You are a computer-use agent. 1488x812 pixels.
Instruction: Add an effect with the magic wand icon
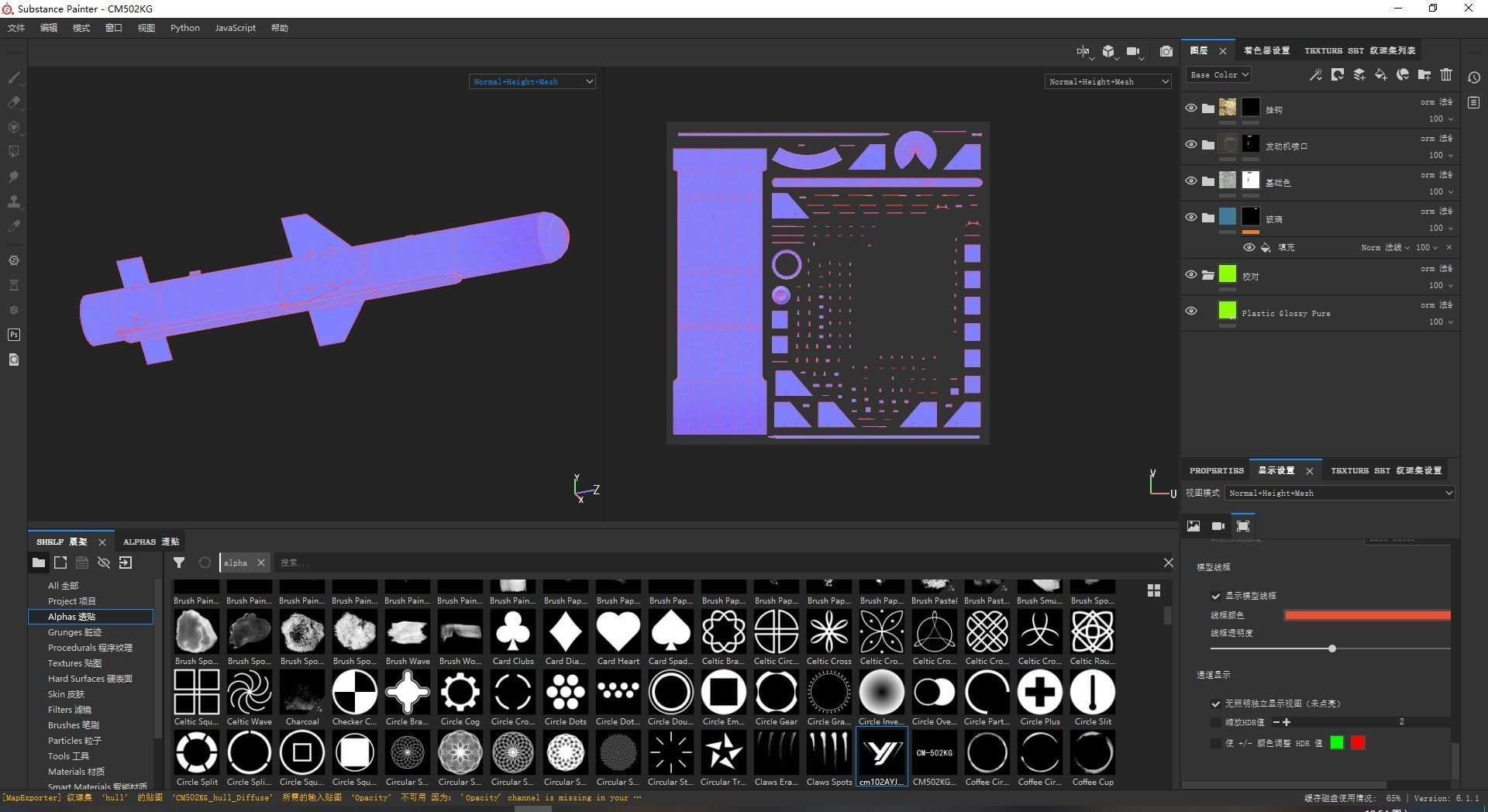click(x=1315, y=74)
